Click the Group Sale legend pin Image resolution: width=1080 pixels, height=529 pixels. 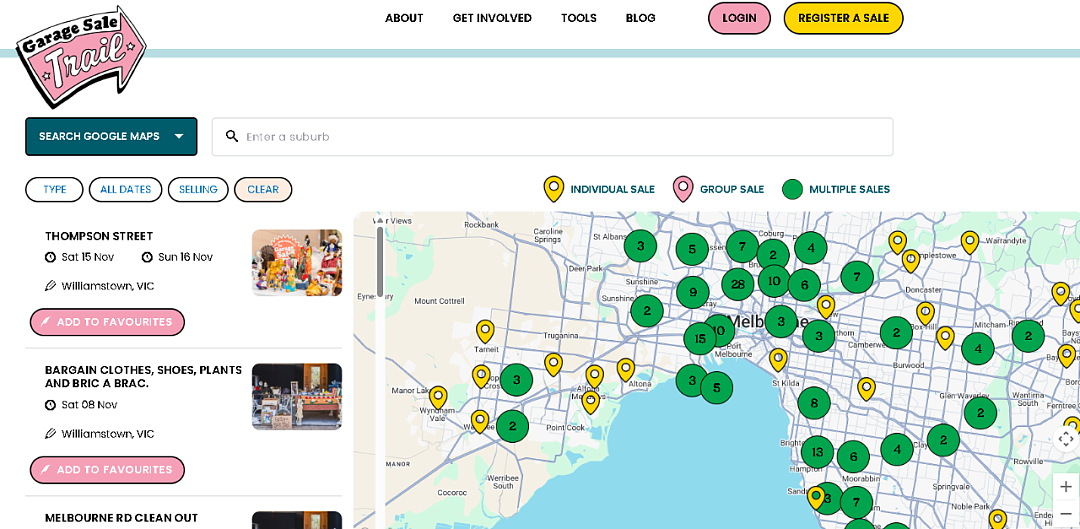pos(683,189)
